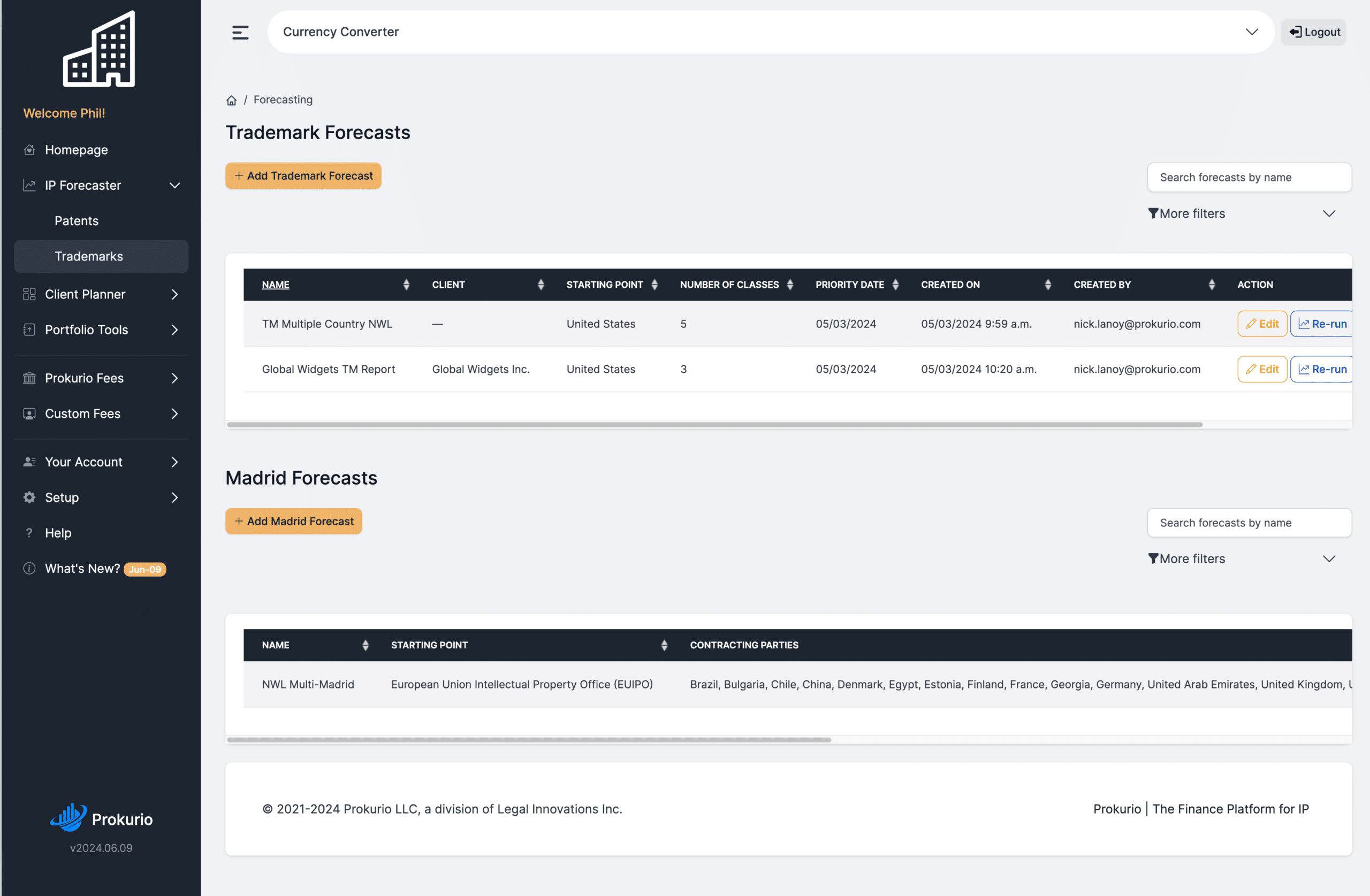The image size is (1370, 896).
Task: Click Add Madrid Forecast button
Action: [x=294, y=522]
